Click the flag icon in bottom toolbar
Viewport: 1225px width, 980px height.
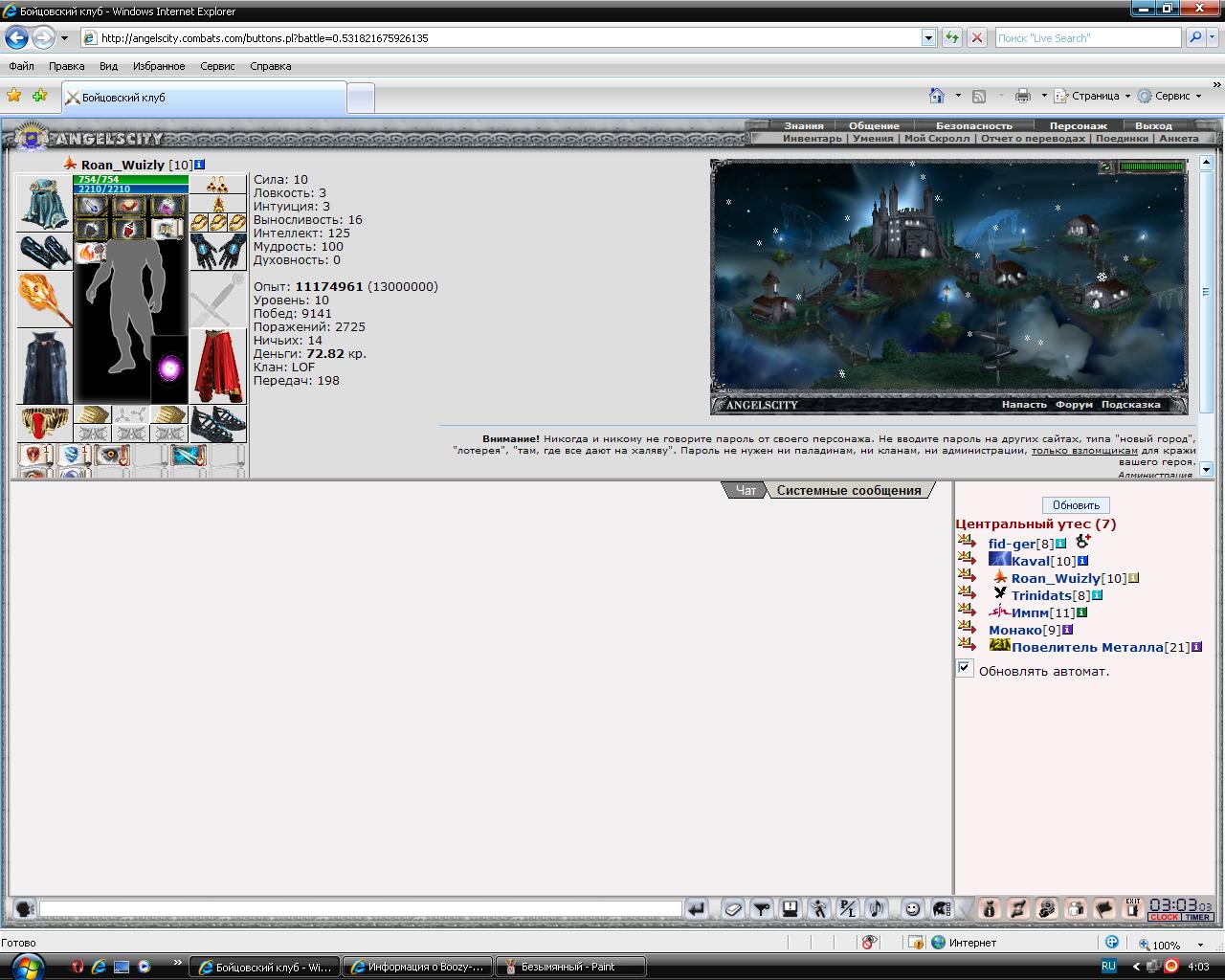pos(1104,908)
